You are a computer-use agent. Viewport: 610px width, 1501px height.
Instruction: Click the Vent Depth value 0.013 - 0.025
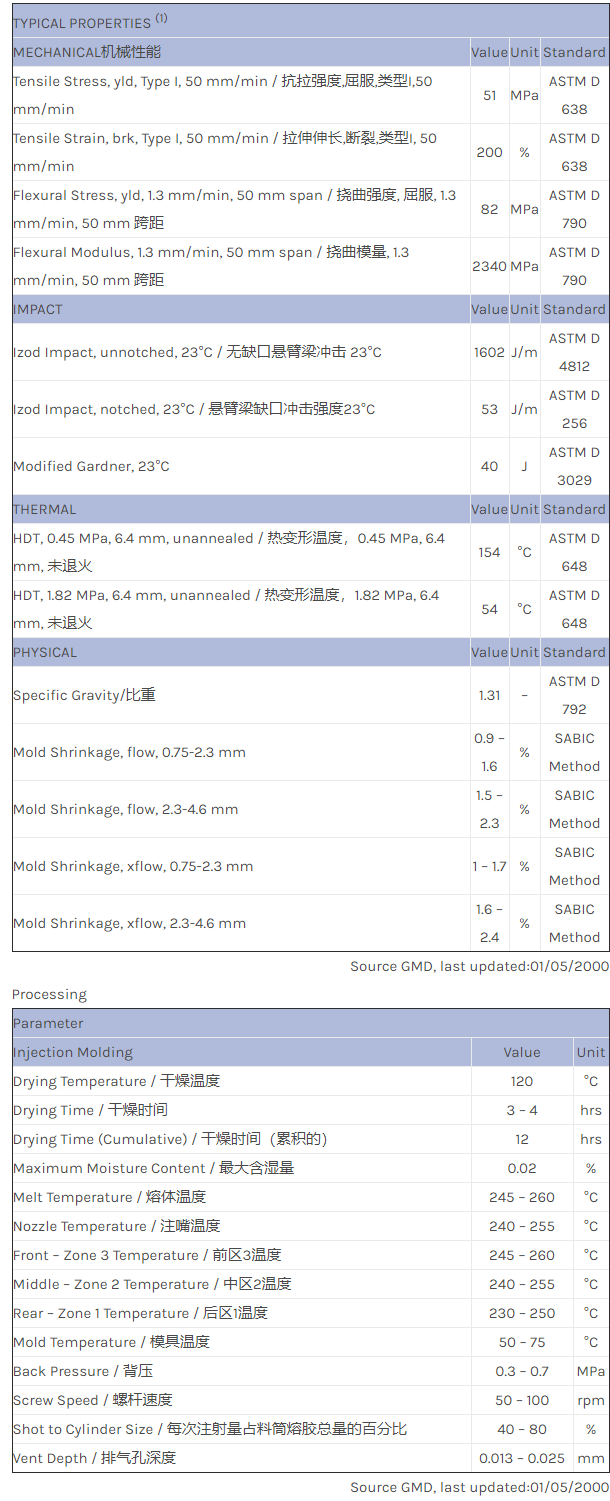[x=521, y=1458]
